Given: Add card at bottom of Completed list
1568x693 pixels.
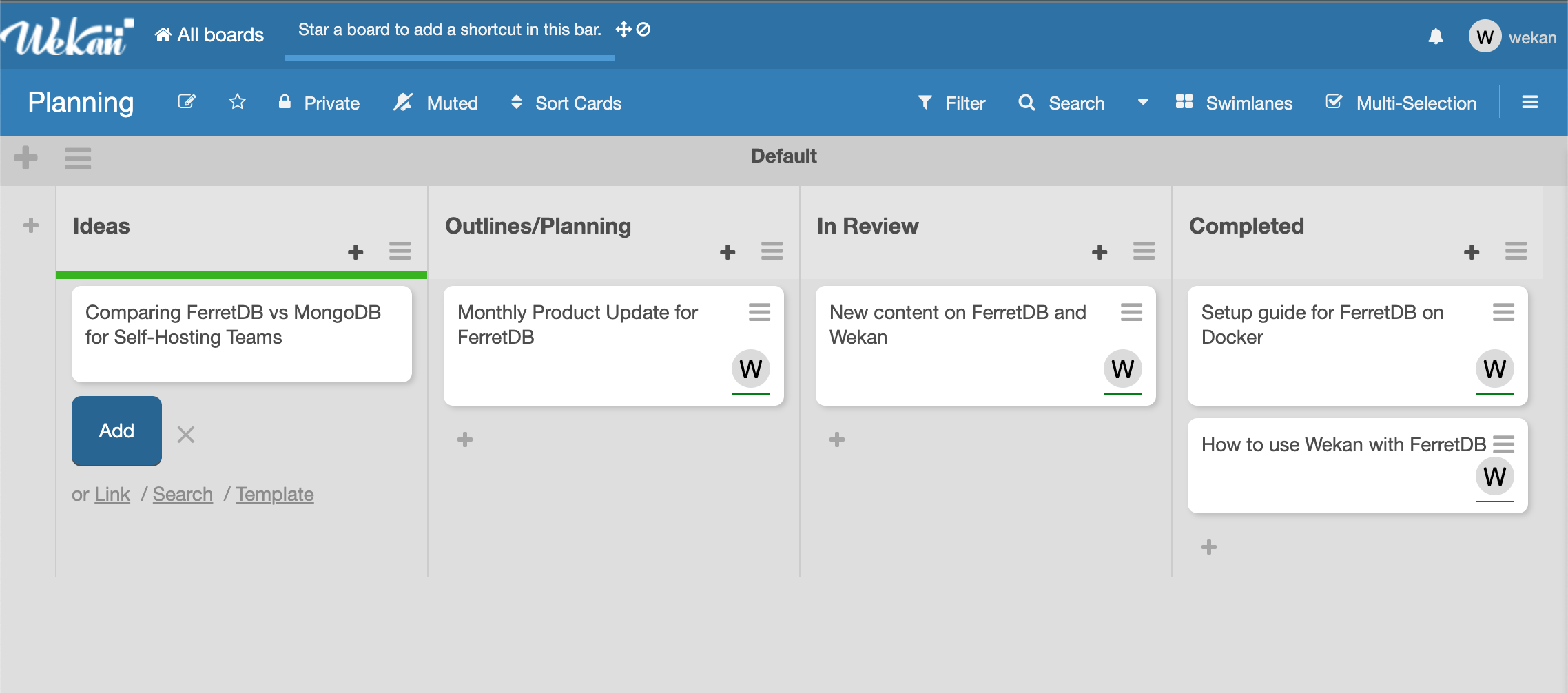Looking at the screenshot, I should [1209, 547].
